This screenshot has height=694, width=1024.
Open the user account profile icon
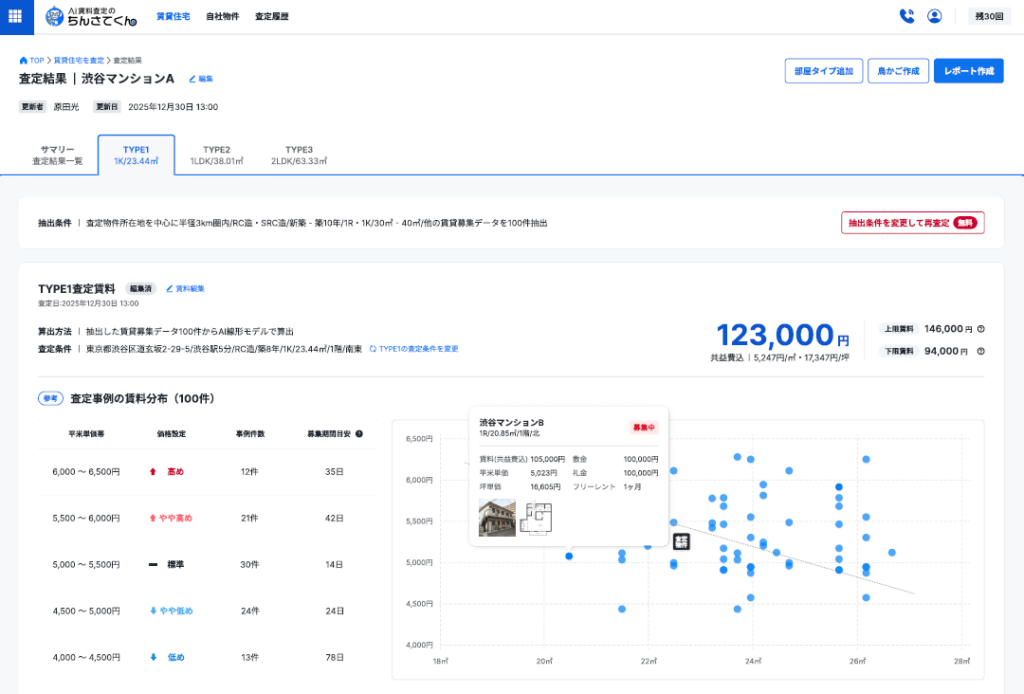point(934,16)
